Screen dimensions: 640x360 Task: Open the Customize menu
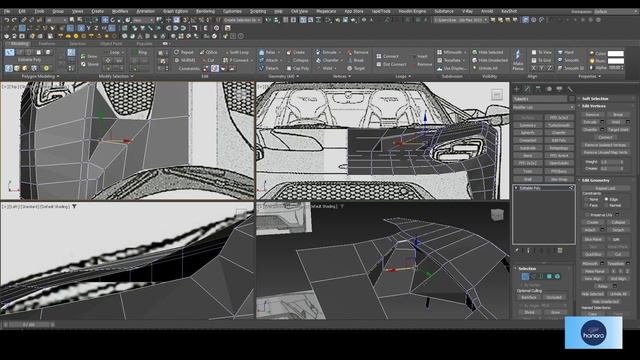(232, 11)
